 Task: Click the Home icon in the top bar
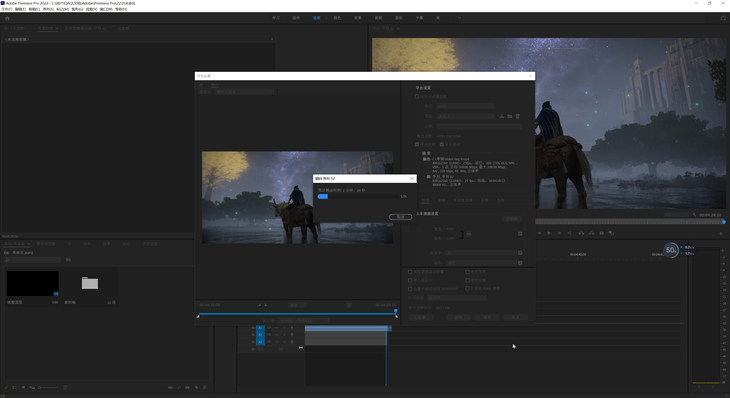(x=7, y=18)
